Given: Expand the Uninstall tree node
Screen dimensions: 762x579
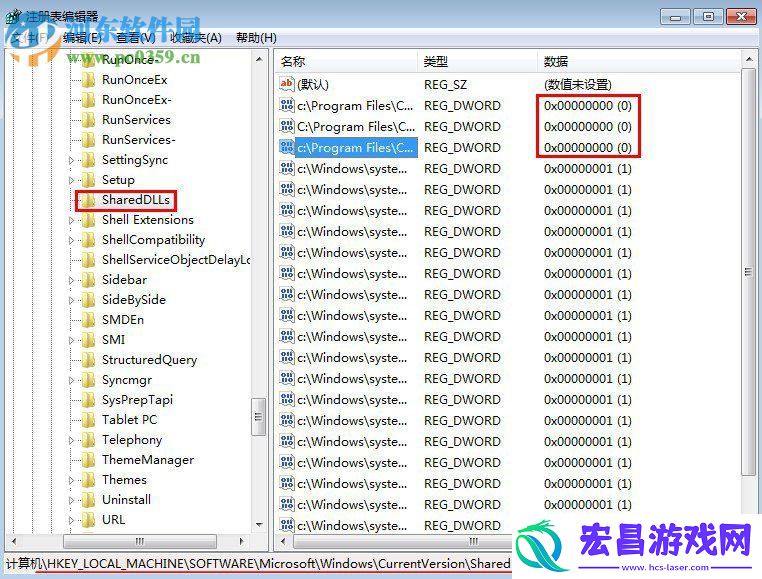Looking at the screenshot, I should [x=71, y=500].
